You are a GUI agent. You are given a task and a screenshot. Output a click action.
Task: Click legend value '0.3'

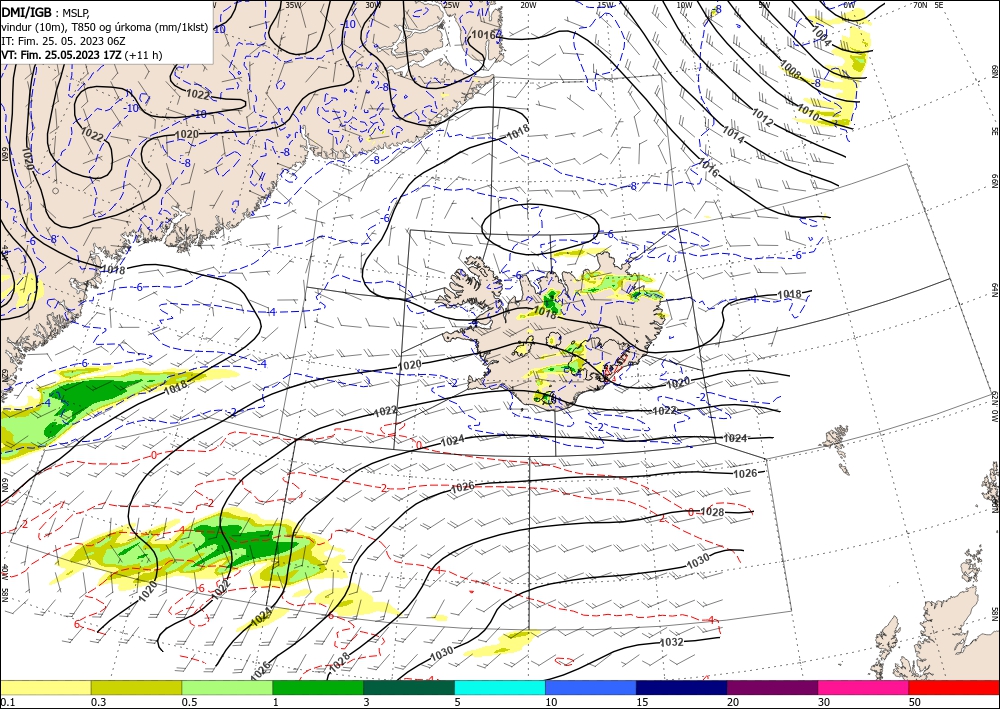click(98, 702)
